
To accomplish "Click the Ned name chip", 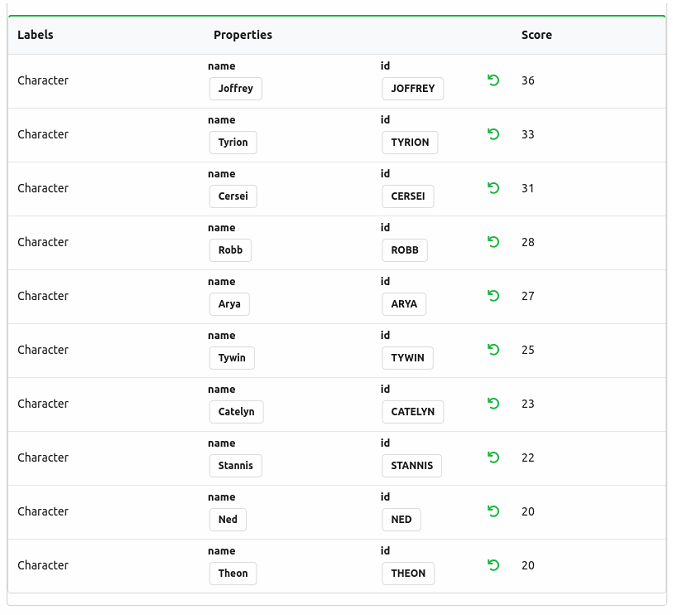I will 228,519.
